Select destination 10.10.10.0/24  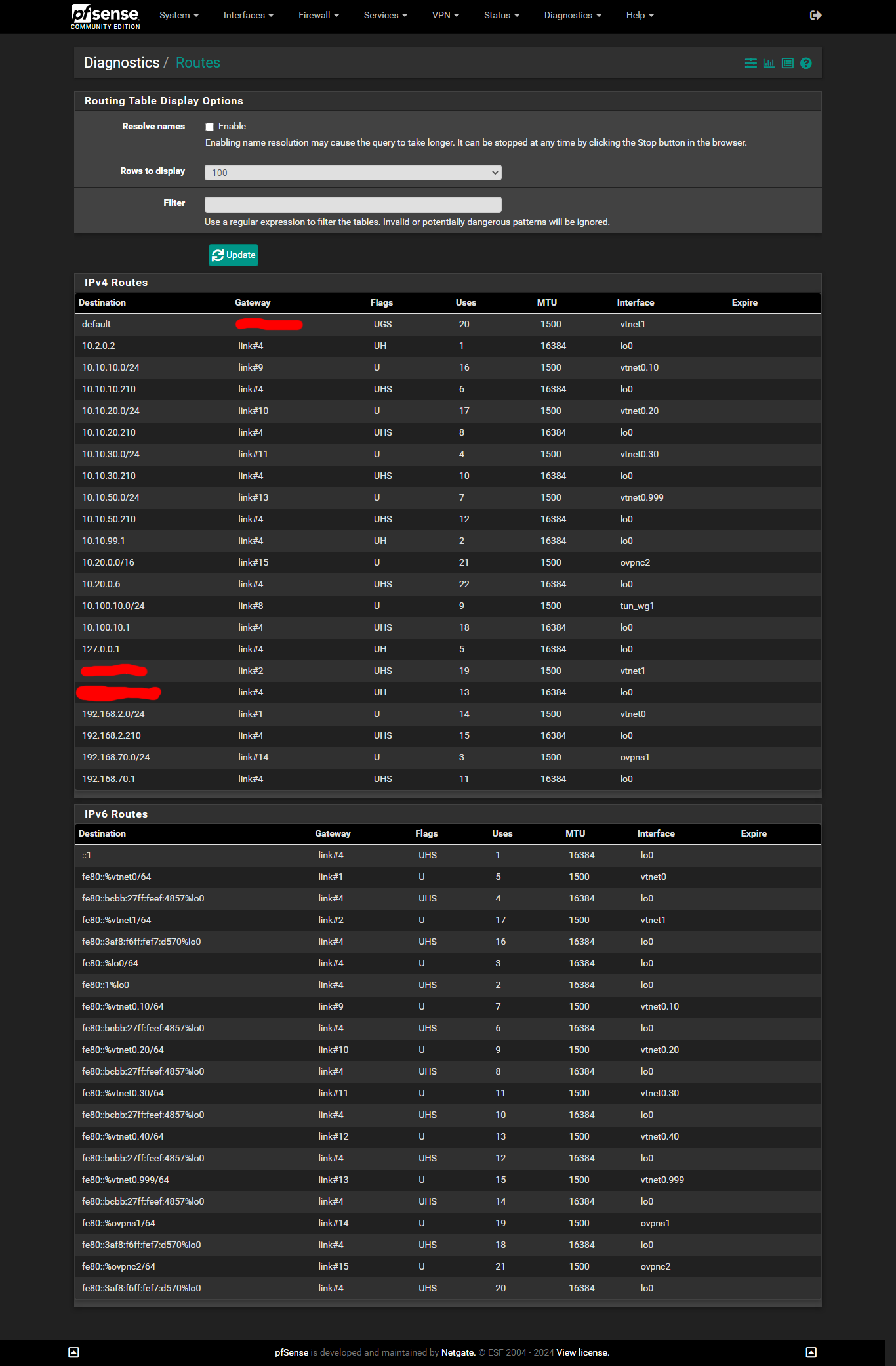(x=111, y=367)
